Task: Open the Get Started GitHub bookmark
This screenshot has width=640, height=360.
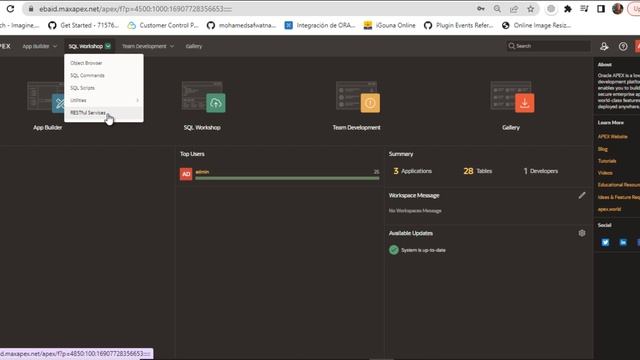Action: (84, 25)
